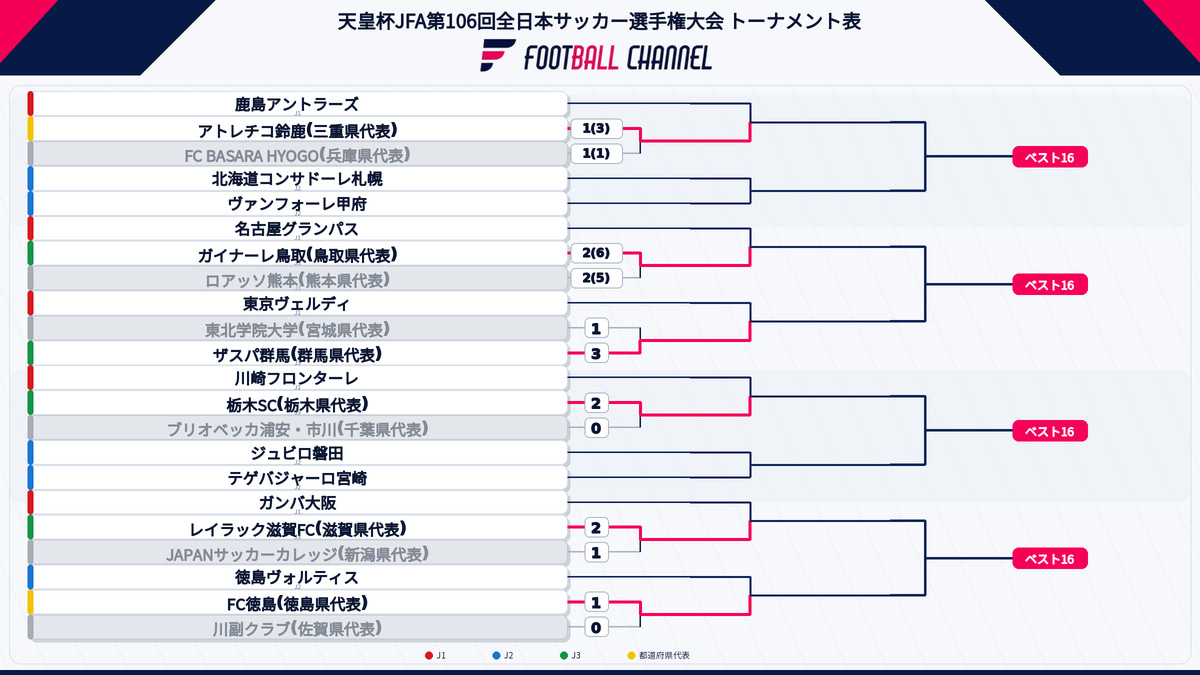Viewport: 1200px width, 675px height.
Task: Select the ガンバ大阪 team row
Action: point(298,503)
